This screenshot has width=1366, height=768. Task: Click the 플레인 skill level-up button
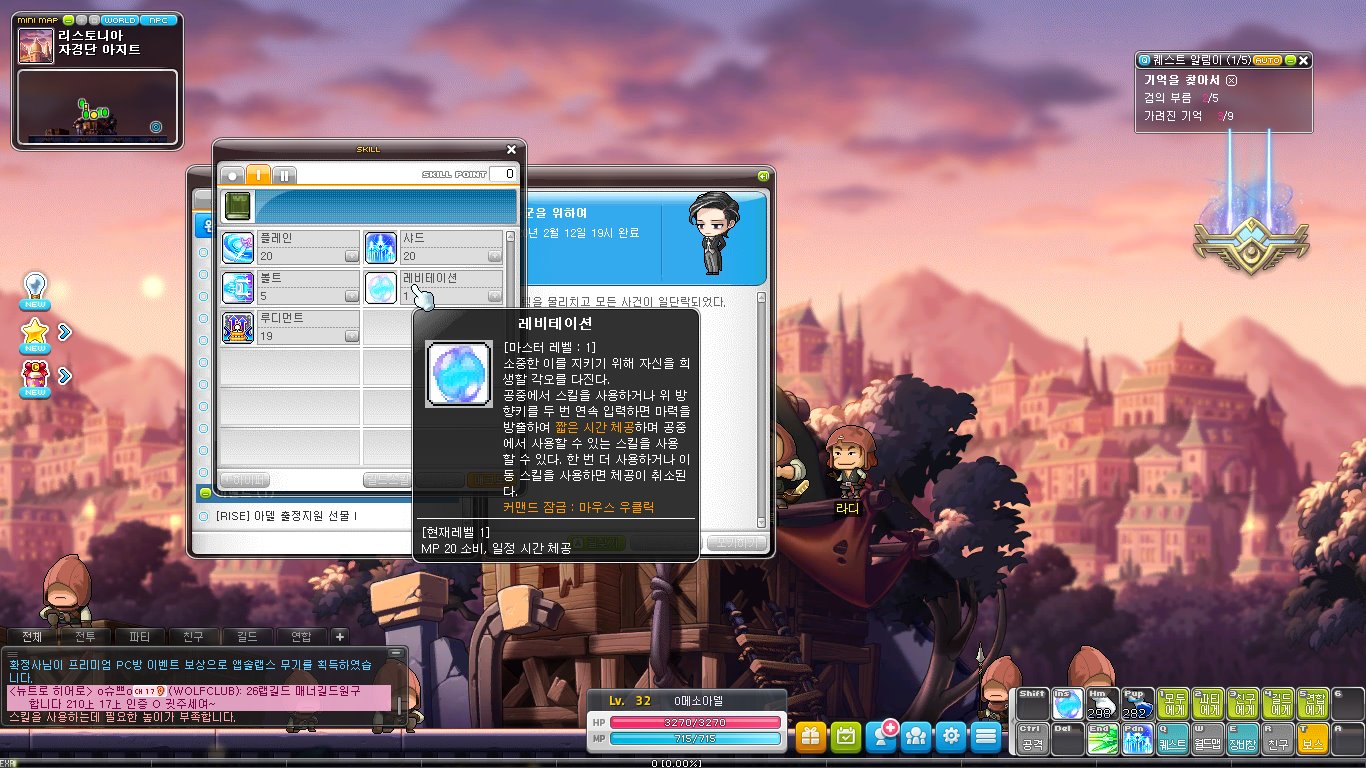[x=351, y=256]
